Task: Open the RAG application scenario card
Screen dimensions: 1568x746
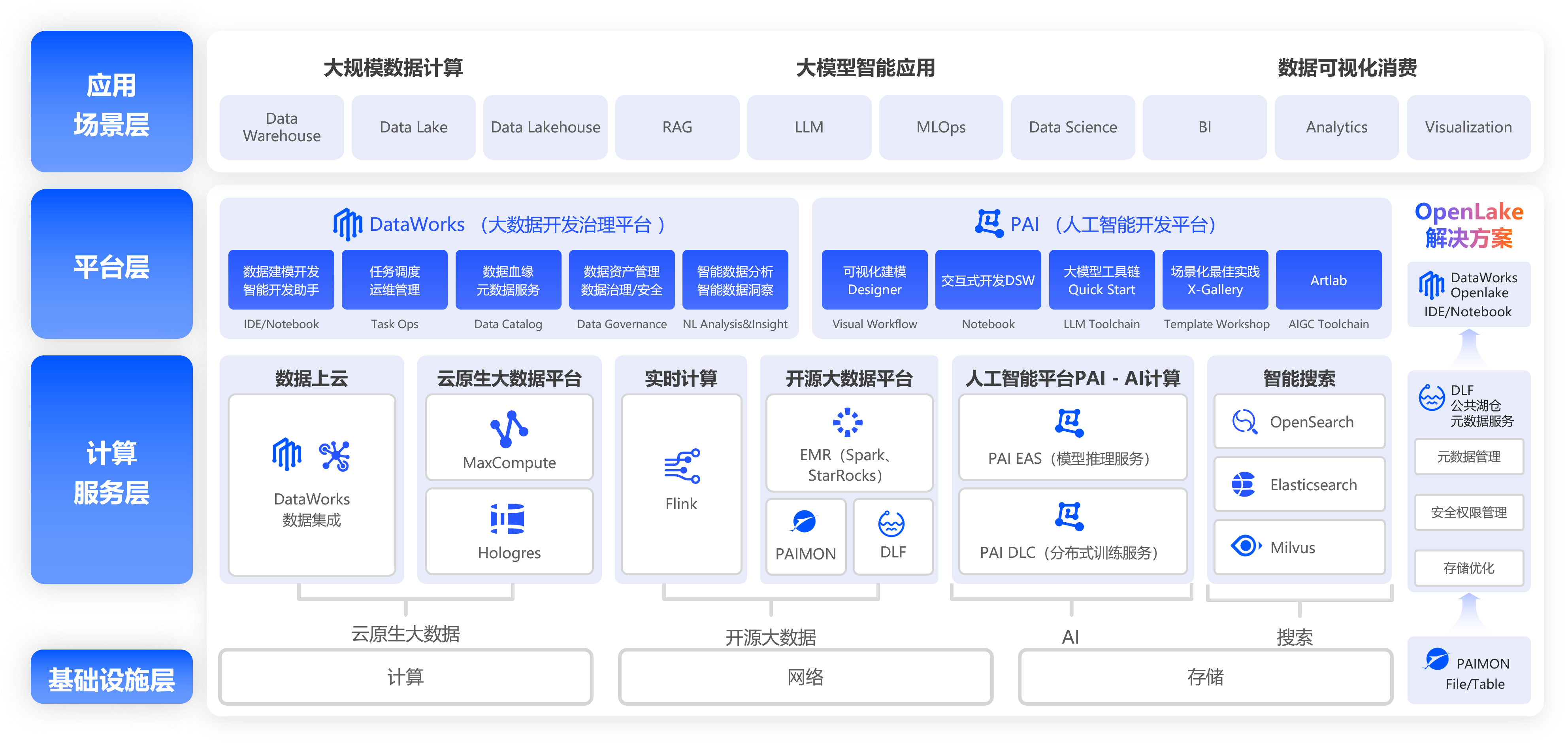Action: [677, 127]
